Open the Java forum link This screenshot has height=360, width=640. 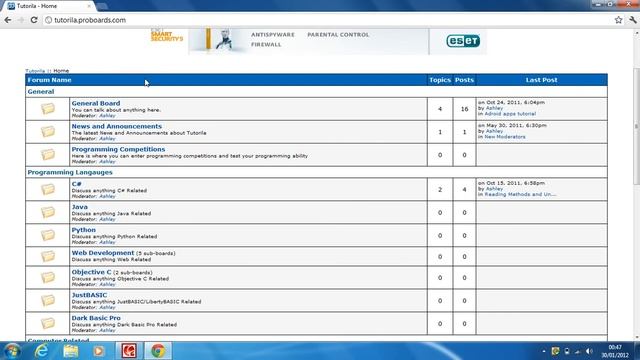pos(80,207)
